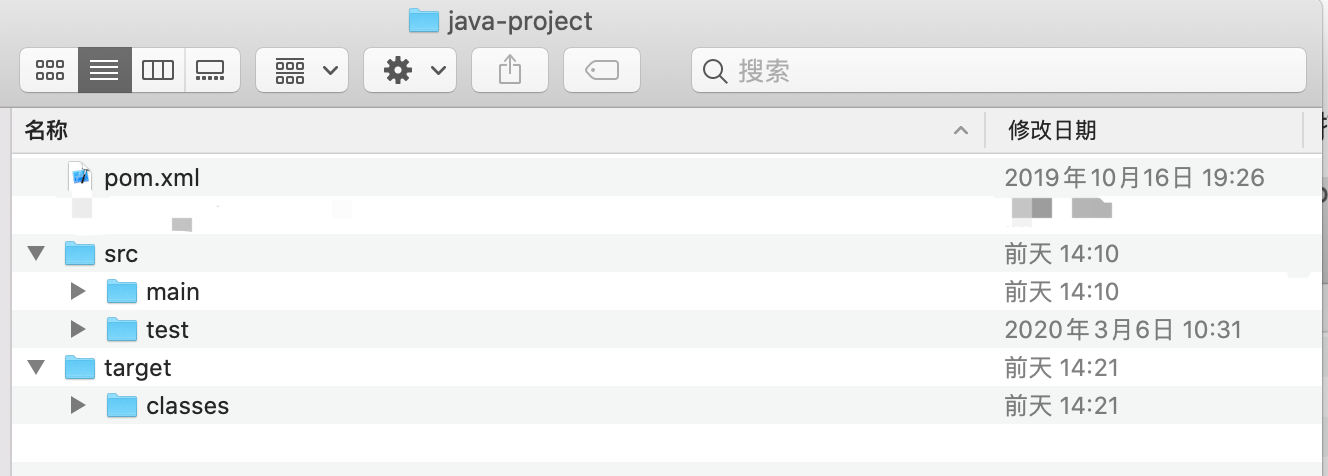This screenshot has width=1328, height=476.
Task: Expand the main folder
Action: (79, 292)
